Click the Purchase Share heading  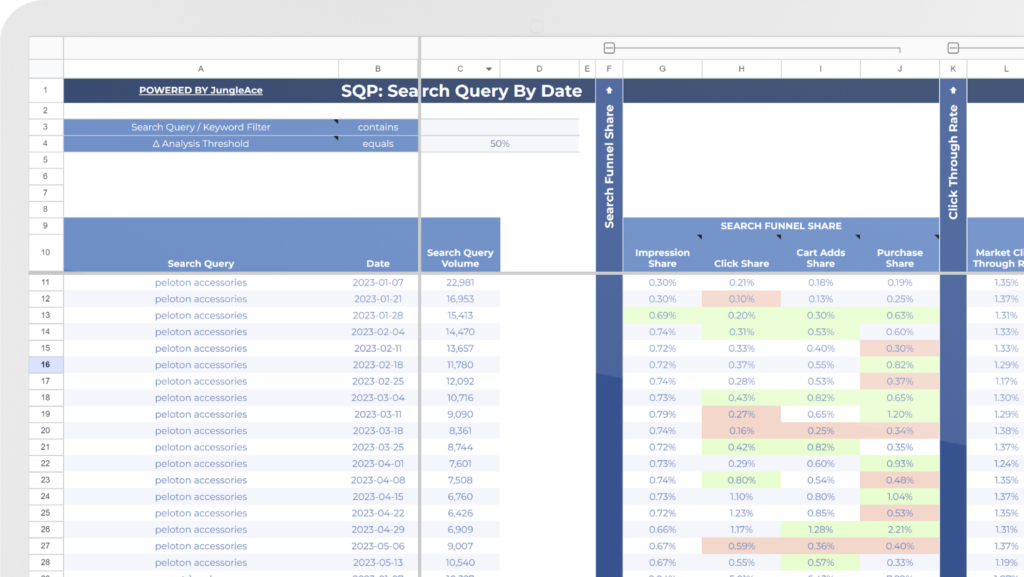(899, 258)
